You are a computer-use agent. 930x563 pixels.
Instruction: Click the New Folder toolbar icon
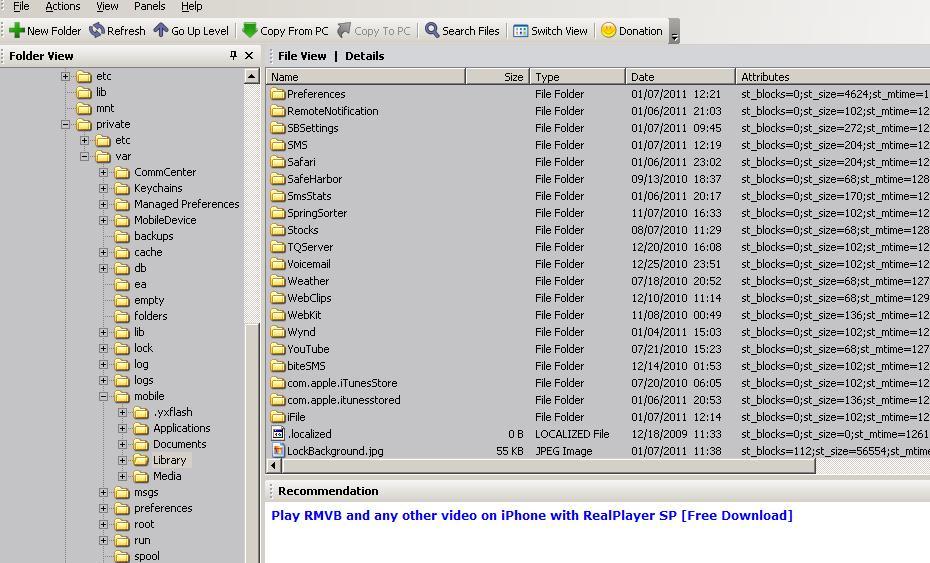[16, 31]
